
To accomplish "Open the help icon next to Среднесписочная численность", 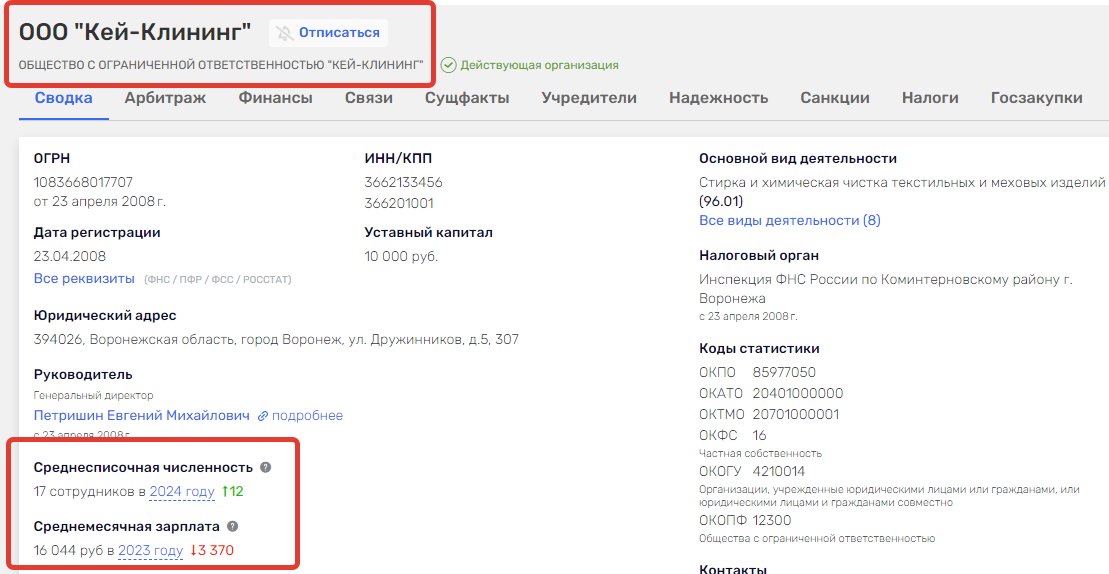I will tap(265, 467).
